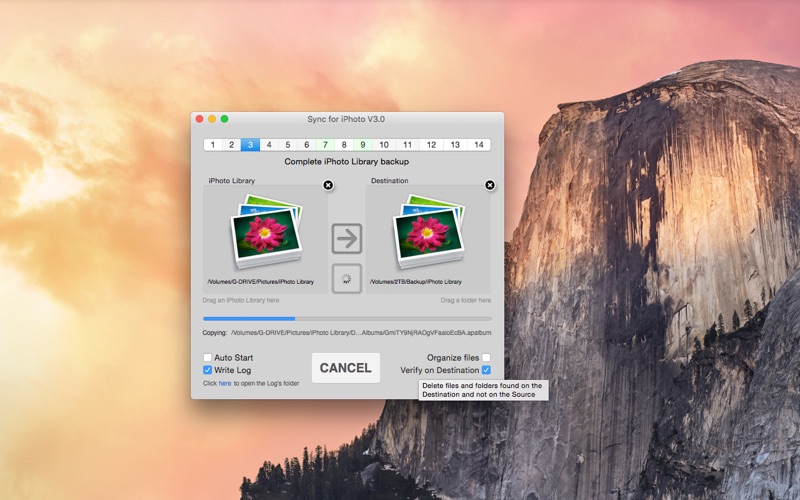
Task: Click 'Drag an iPhoto Library here' hint
Action: tap(241, 301)
